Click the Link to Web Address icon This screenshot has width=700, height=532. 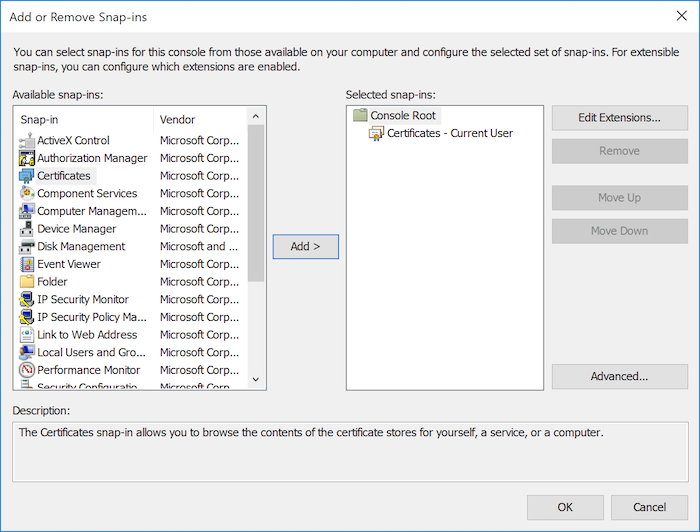click(x=27, y=335)
